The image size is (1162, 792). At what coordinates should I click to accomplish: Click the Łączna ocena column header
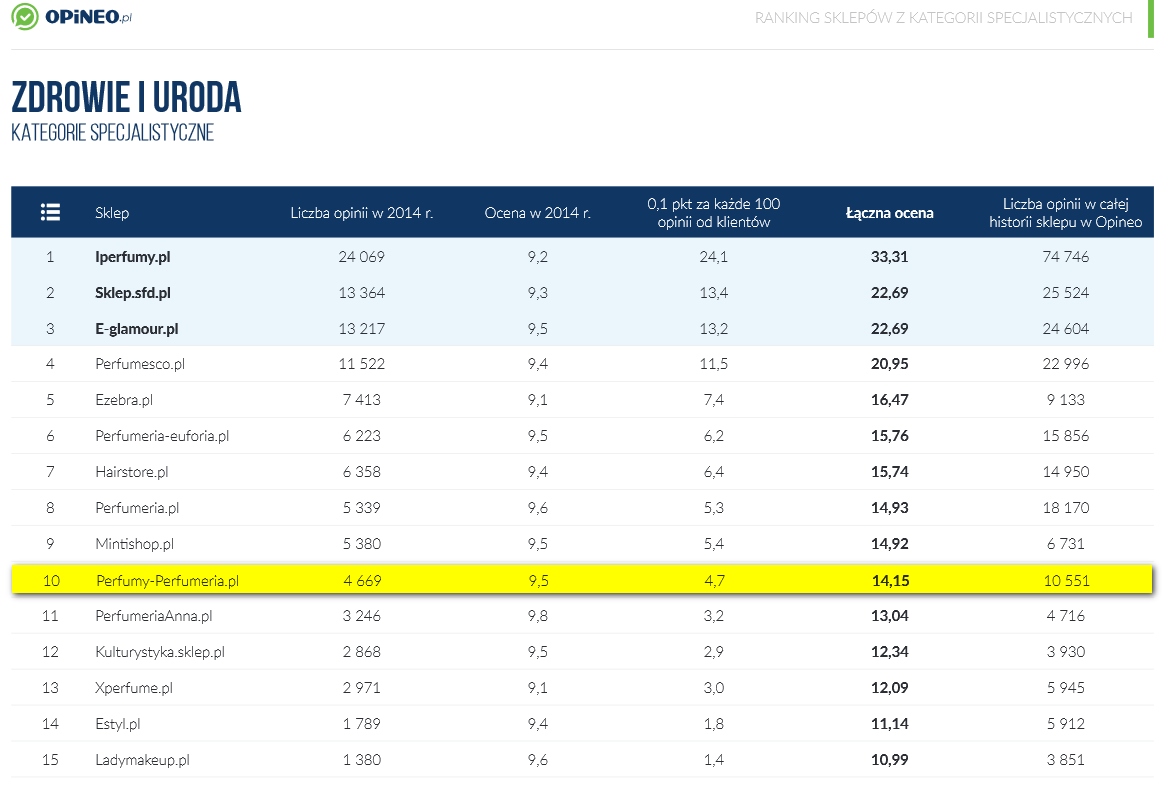(x=889, y=213)
